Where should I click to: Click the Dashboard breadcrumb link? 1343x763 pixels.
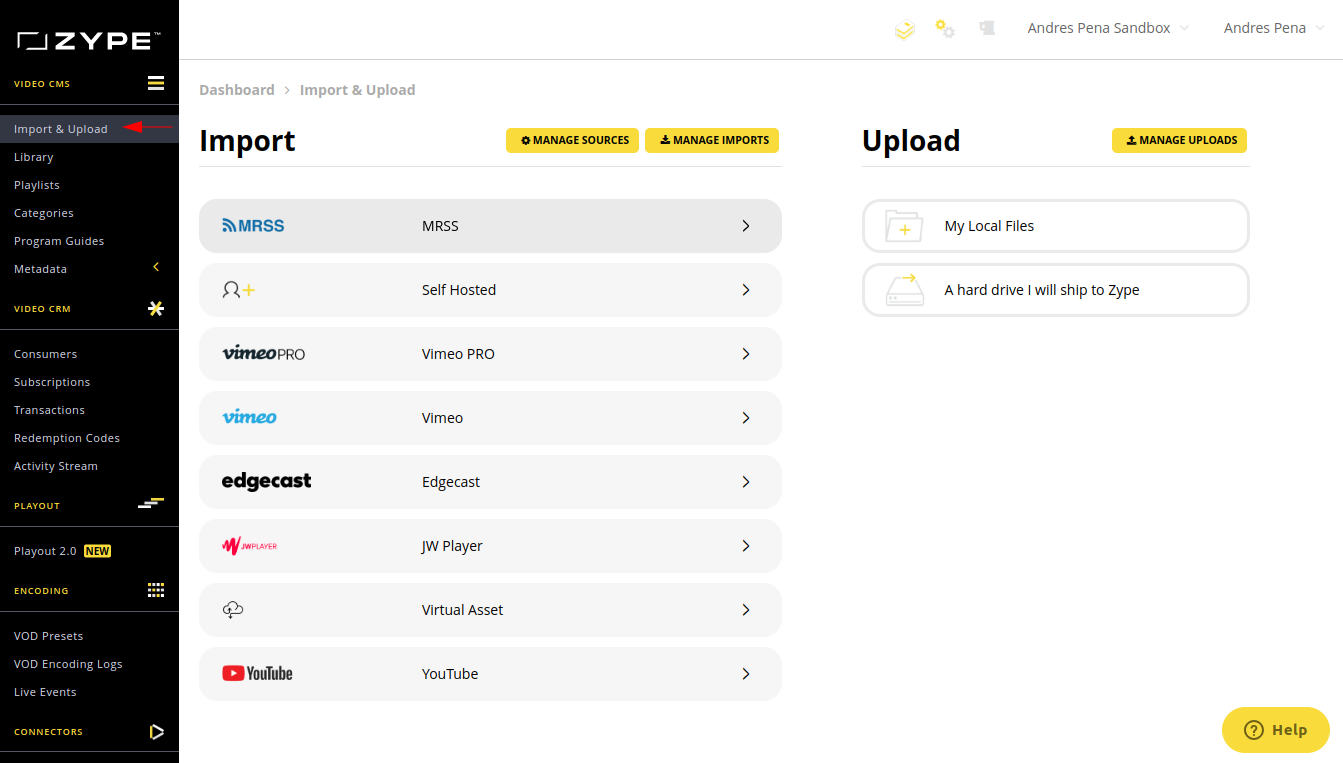tap(237, 90)
